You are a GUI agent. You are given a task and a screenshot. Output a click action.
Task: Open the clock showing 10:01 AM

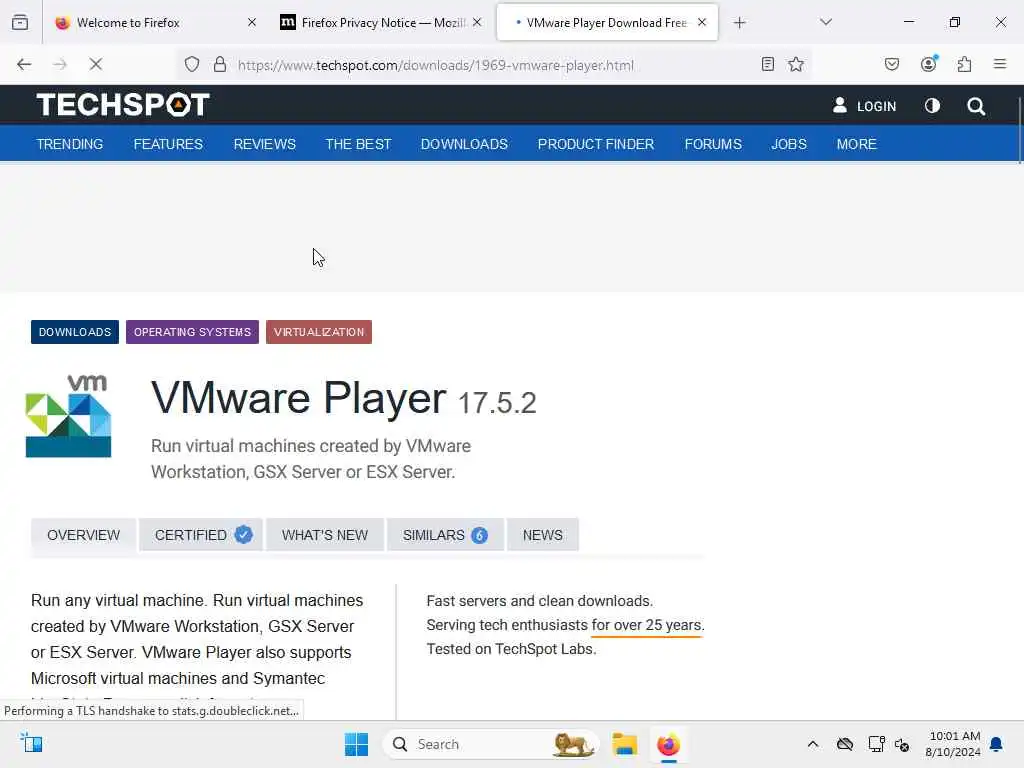953,744
